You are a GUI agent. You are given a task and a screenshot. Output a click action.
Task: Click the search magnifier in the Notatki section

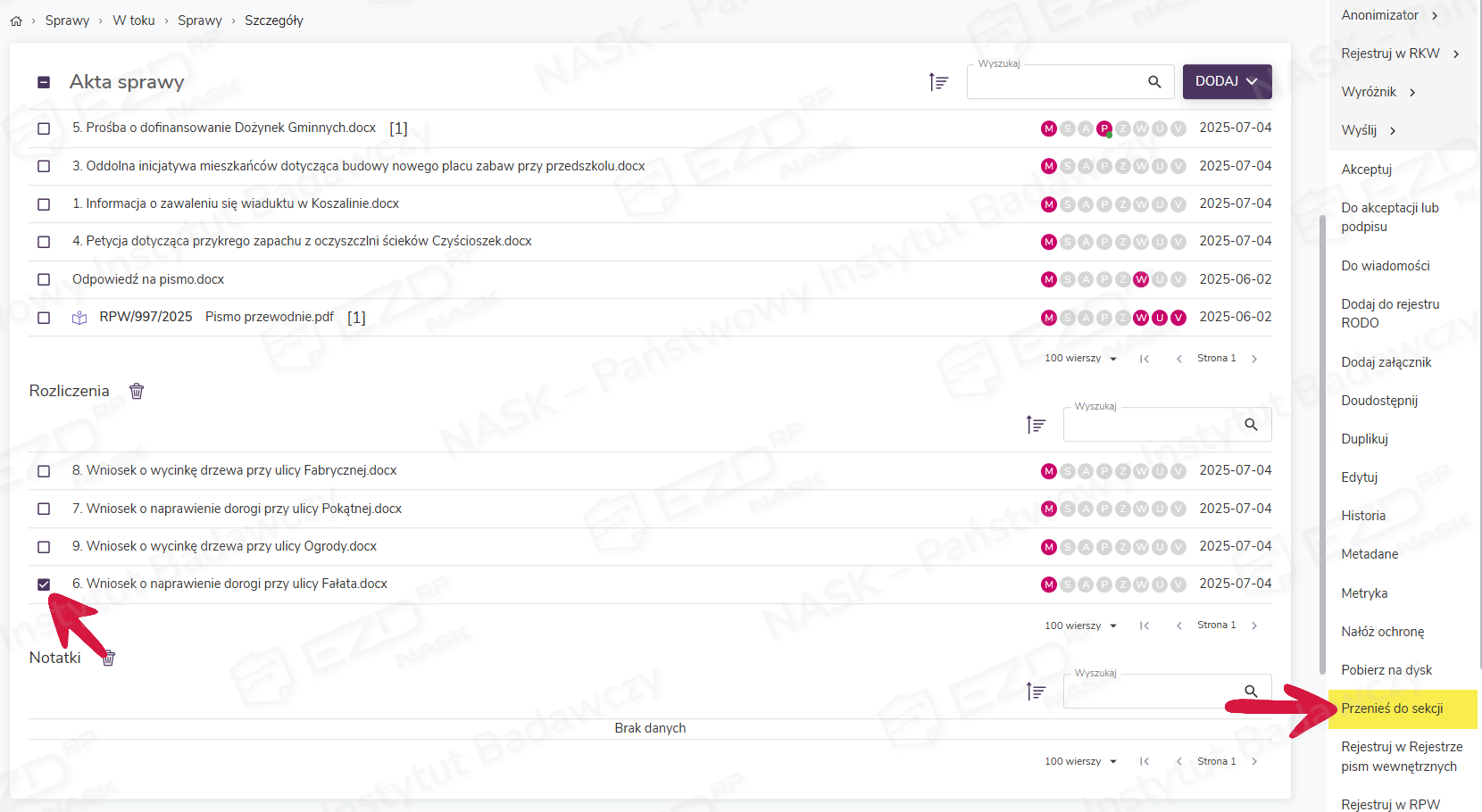pyautogui.click(x=1251, y=692)
